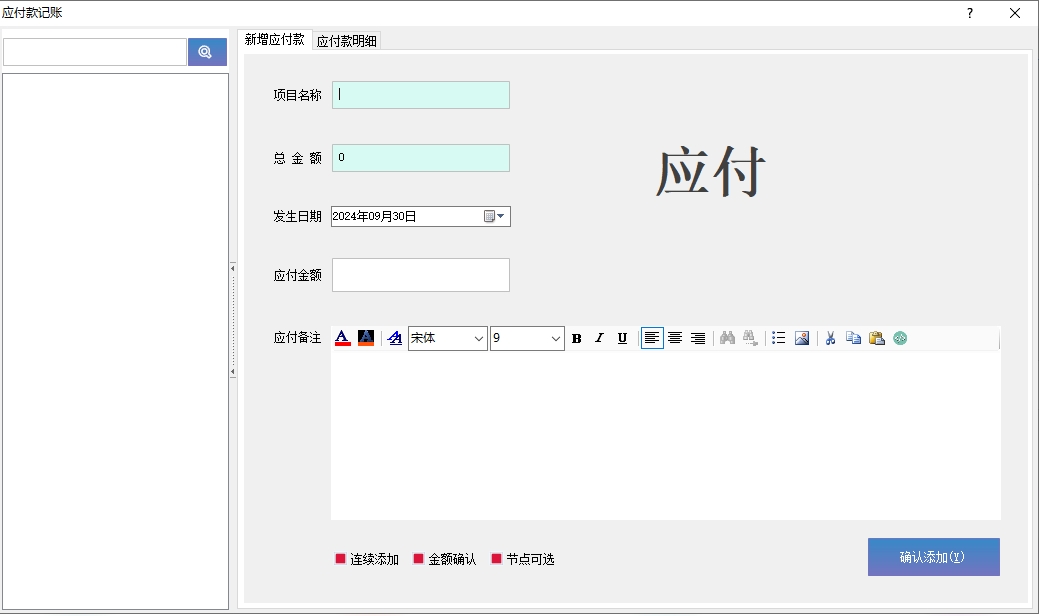Pick text highlight background color

pos(366,338)
